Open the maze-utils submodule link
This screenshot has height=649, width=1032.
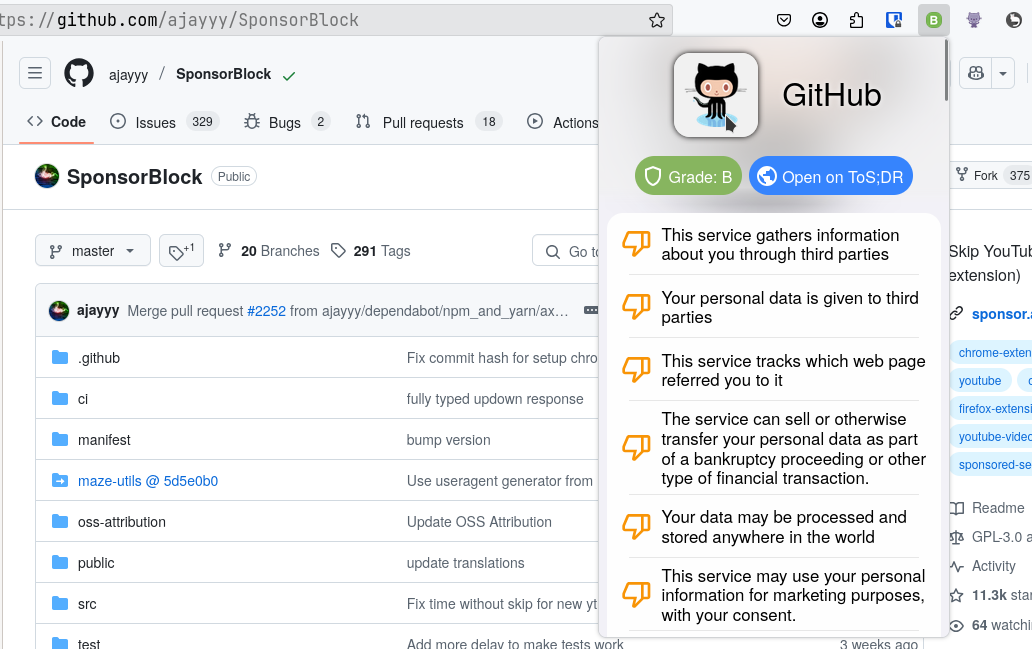148,481
